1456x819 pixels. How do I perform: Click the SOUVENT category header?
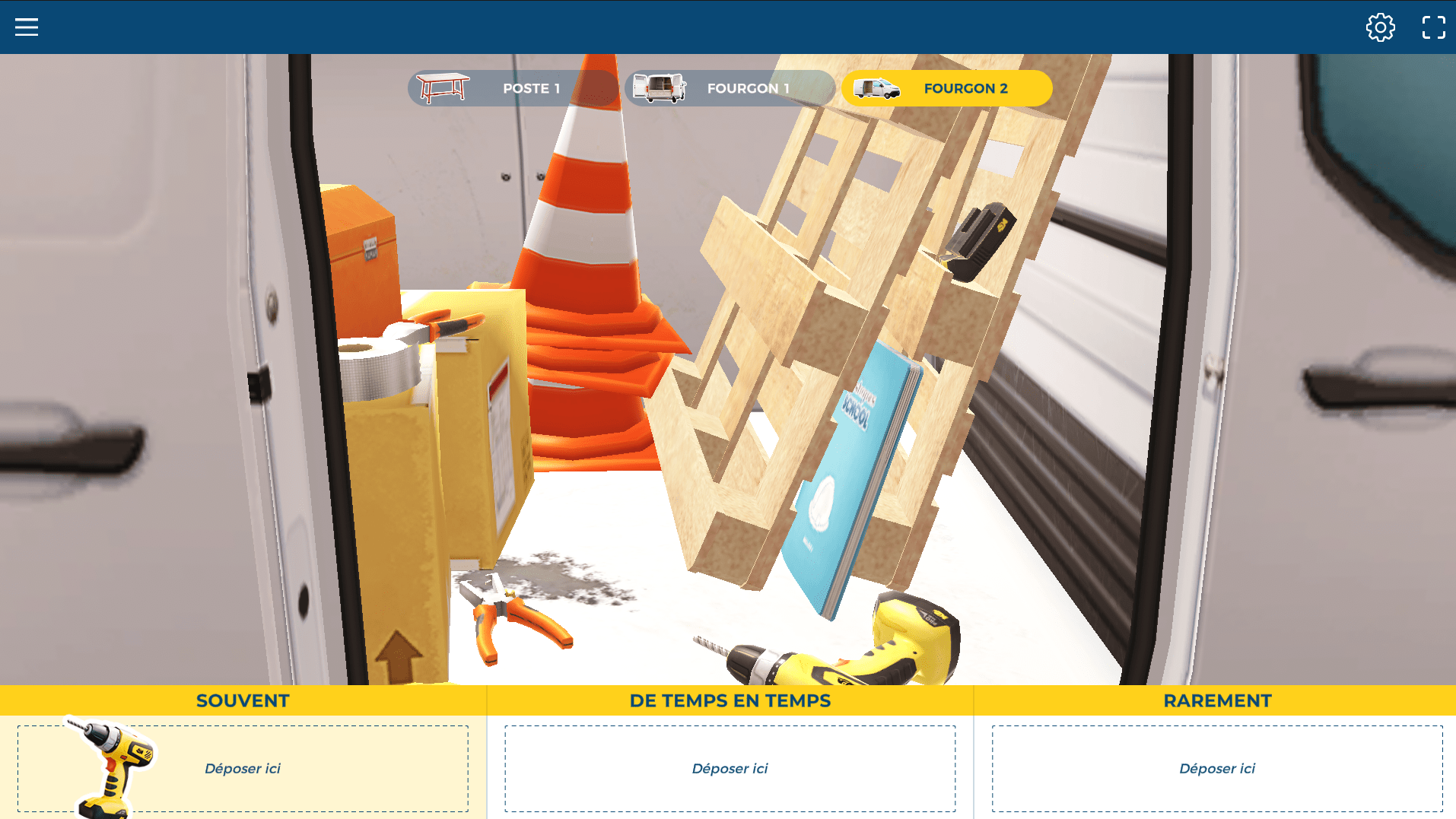(x=243, y=700)
